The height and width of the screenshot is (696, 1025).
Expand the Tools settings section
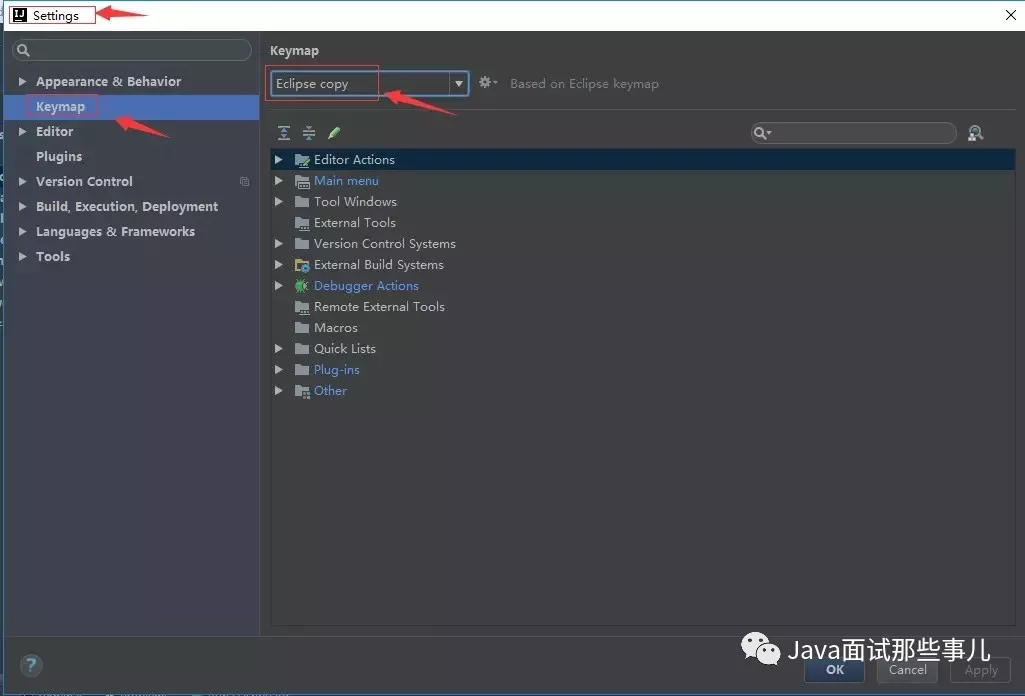point(22,256)
